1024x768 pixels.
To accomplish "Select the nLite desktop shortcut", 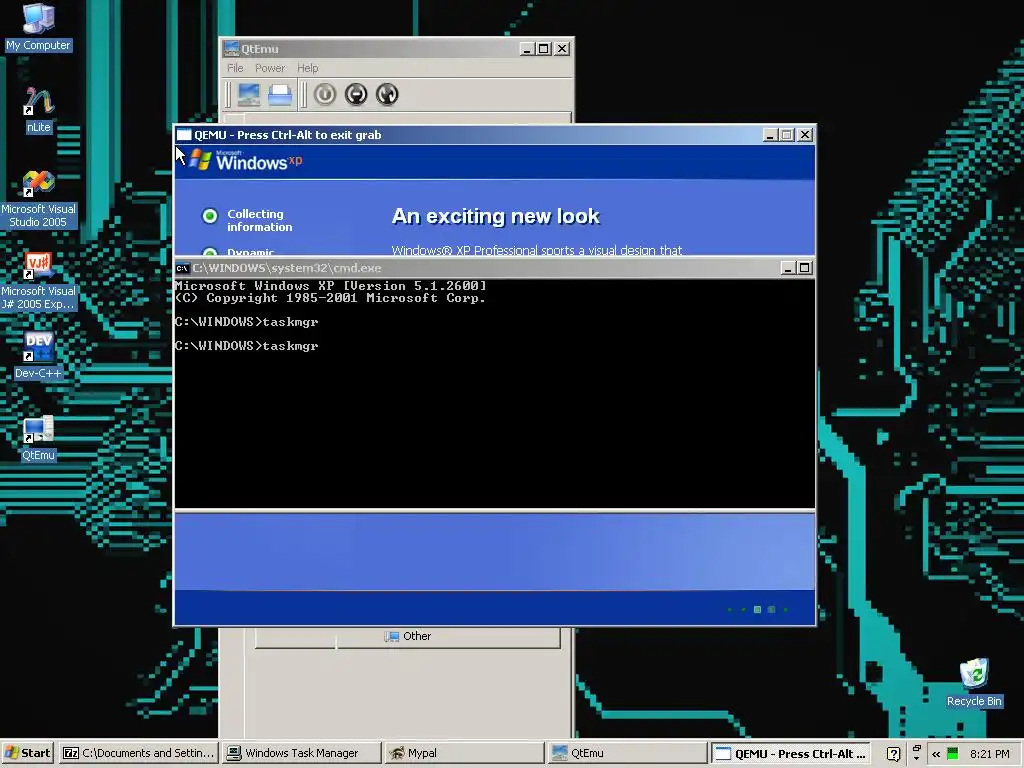I will (38, 110).
